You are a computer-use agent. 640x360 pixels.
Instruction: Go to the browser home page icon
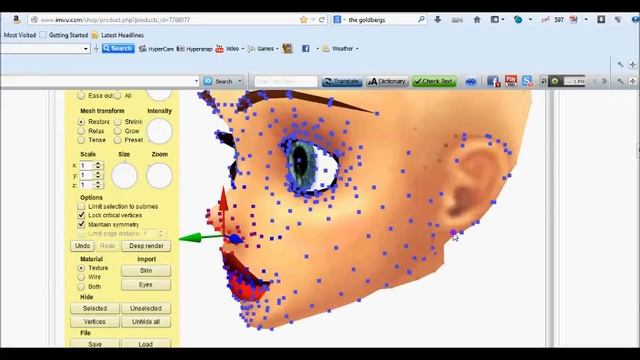pos(477,19)
